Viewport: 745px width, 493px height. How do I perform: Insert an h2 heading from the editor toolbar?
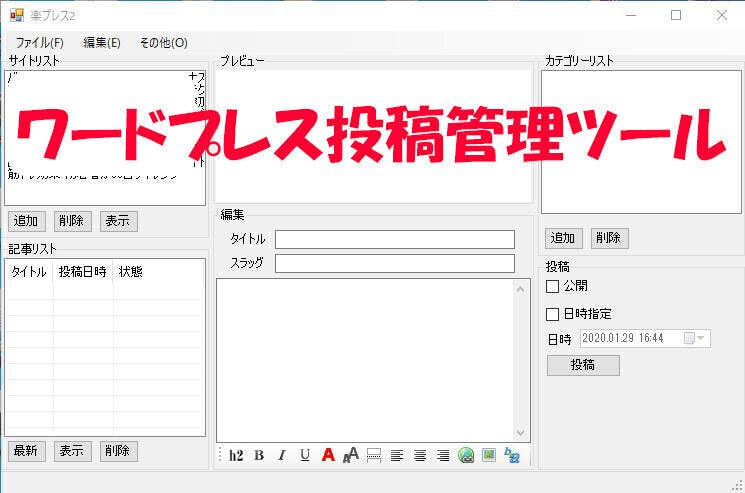(236, 455)
